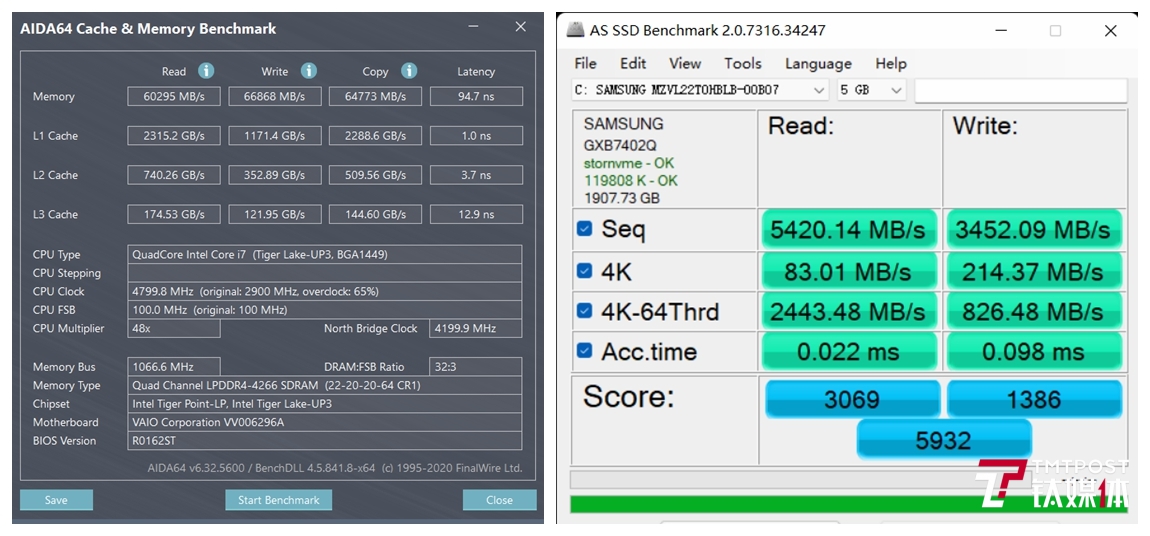Click the Close button in AIDA64
The height and width of the screenshot is (536, 1150).
(x=499, y=500)
